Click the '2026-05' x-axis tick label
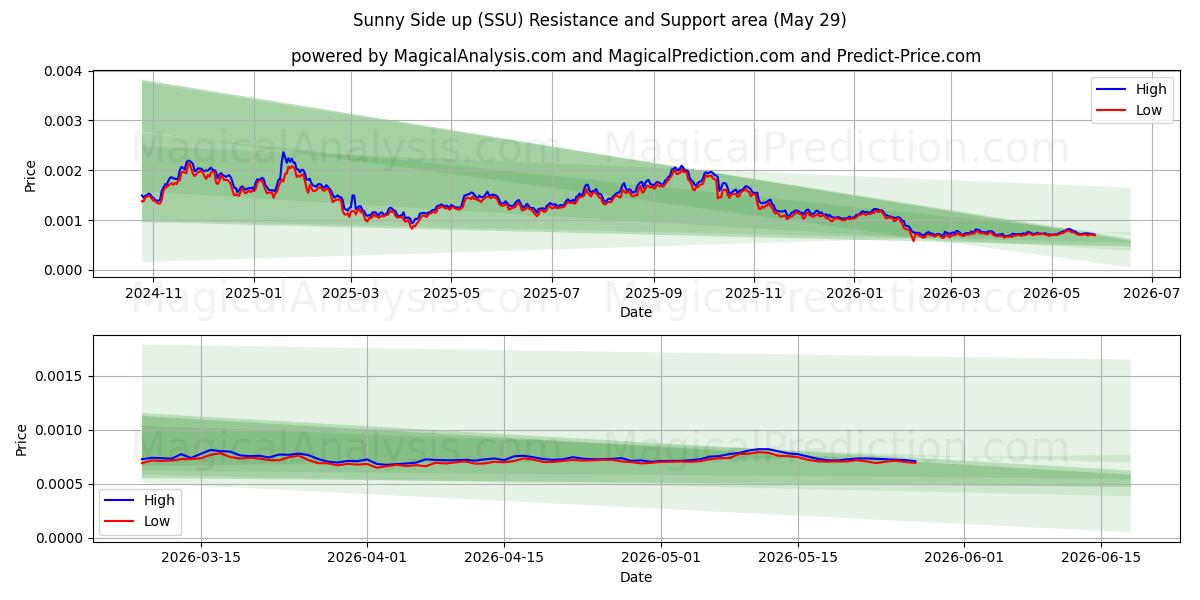Viewport: 1200px width, 600px height. [x=1051, y=294]
